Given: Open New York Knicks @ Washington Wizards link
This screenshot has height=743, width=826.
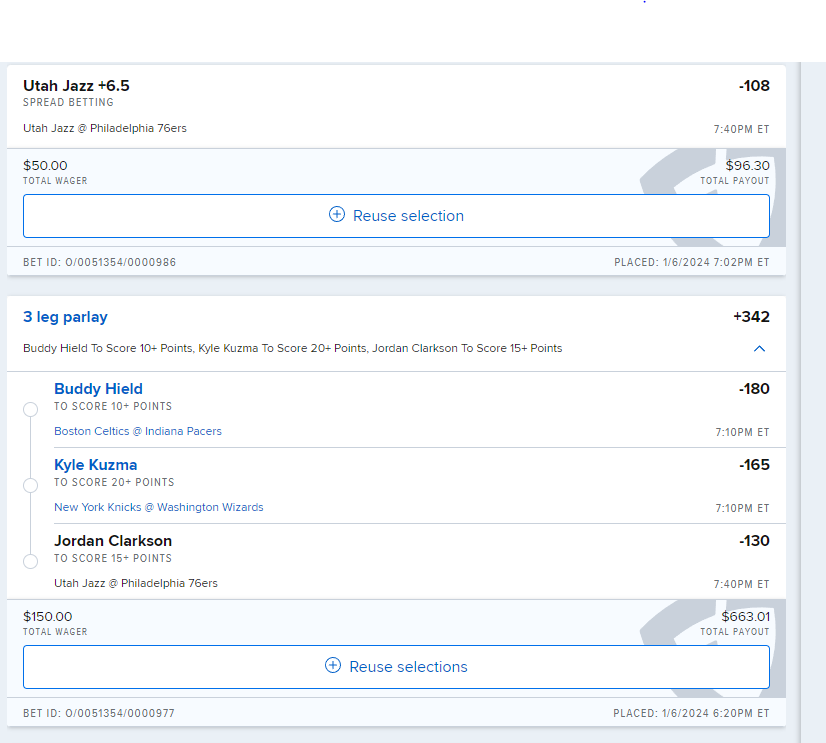Looking at the screenshot, I should click(x=159, y=507).
